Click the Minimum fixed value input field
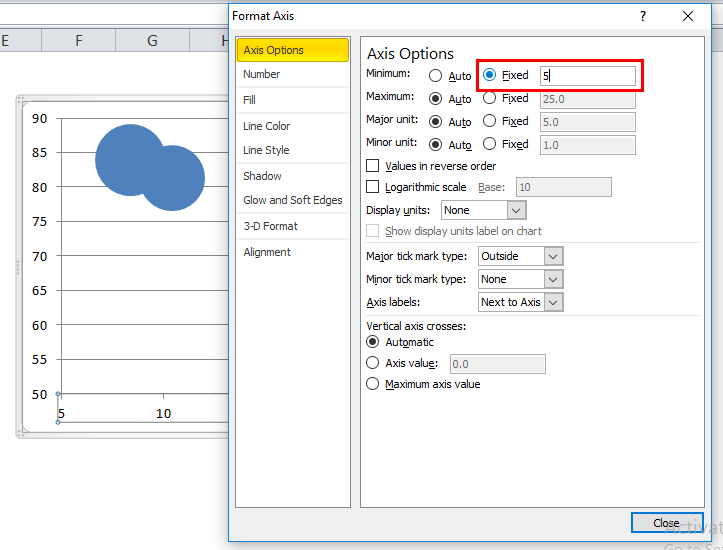723x550 pixels. point(588,76)
